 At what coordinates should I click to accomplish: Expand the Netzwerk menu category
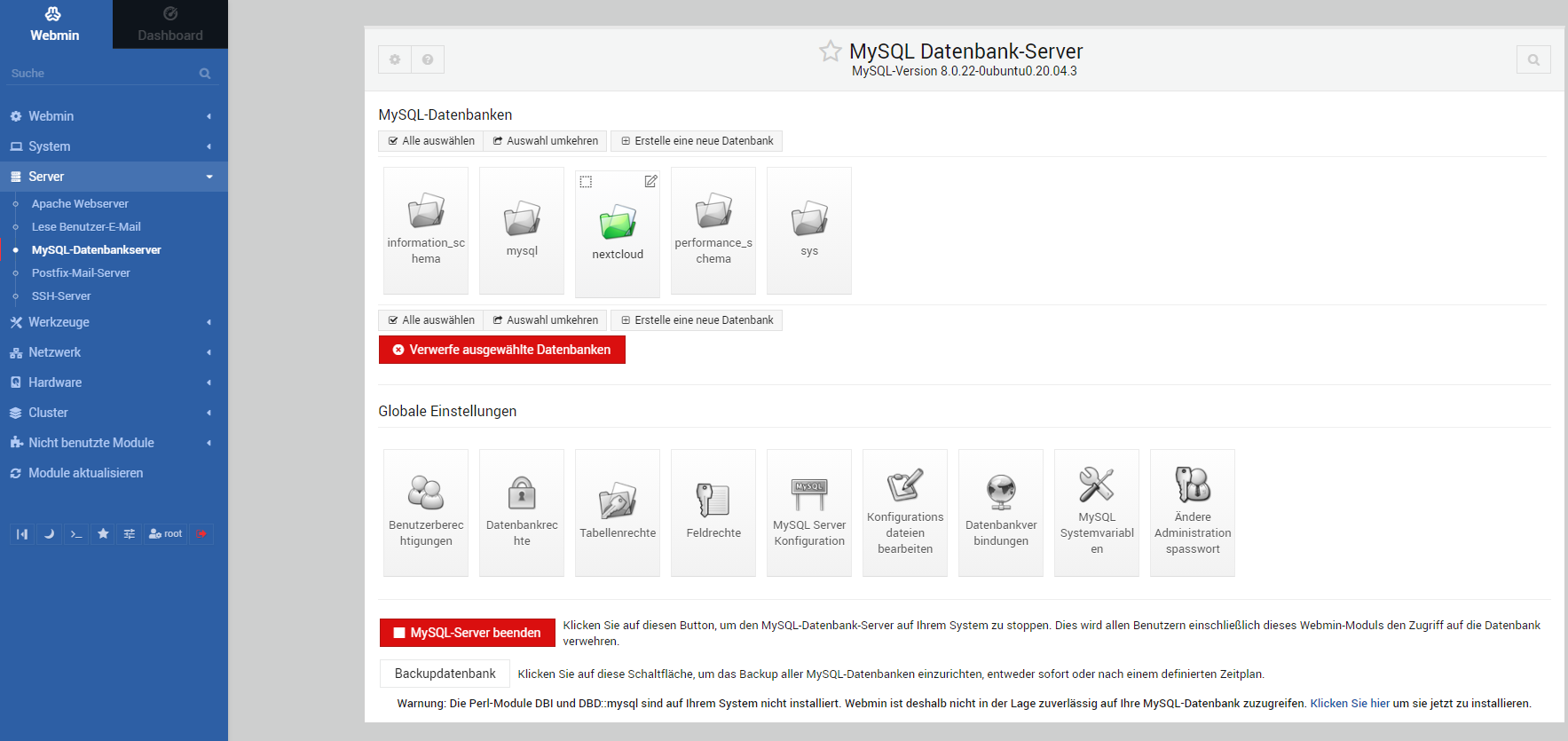pos(114,352)
